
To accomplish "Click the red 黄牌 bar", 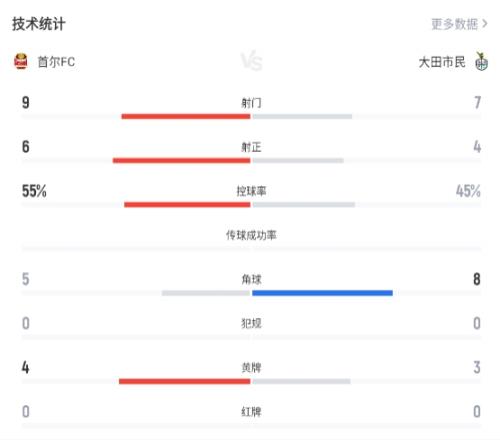I will coord(184,381).
